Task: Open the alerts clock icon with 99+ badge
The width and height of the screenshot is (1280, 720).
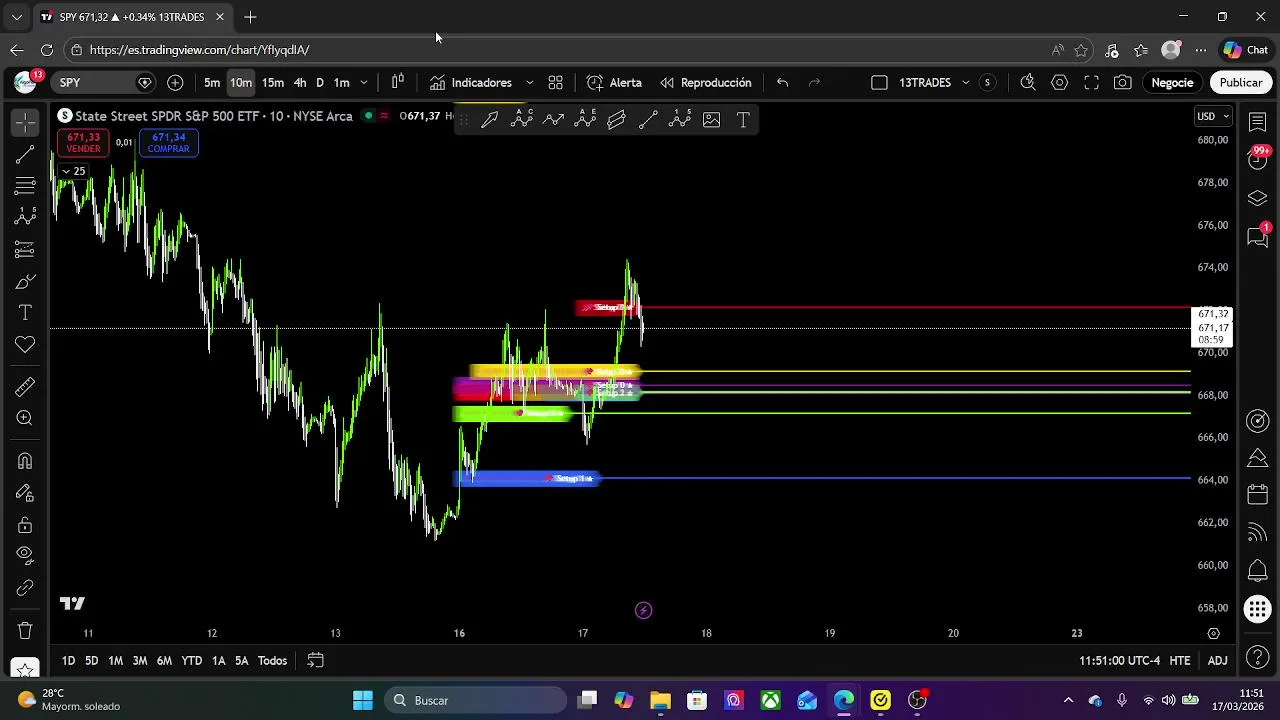Action: [x=1258, y=159]
